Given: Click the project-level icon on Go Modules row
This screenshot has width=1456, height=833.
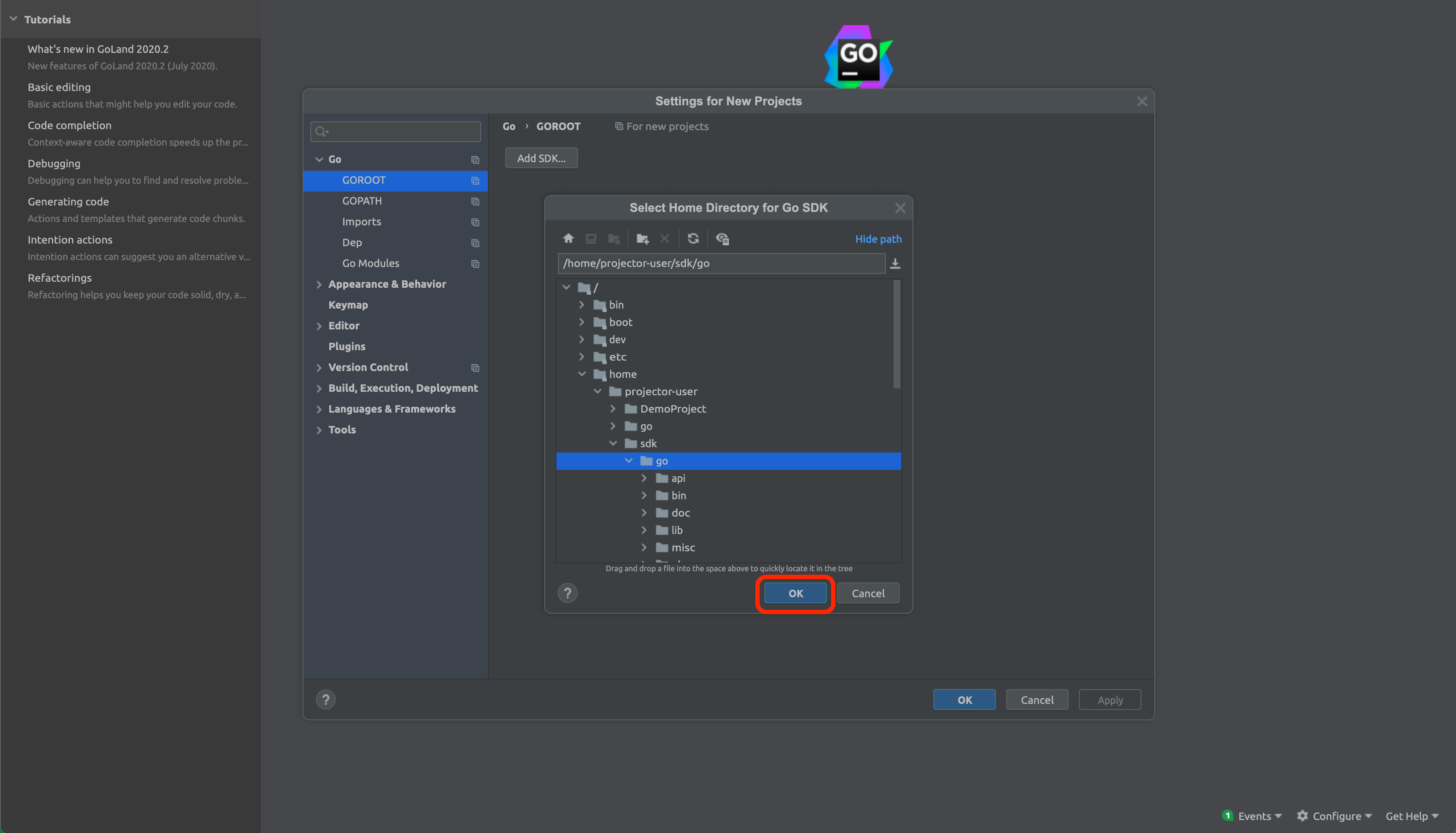Looking at the screenshot, I should 474,264.
